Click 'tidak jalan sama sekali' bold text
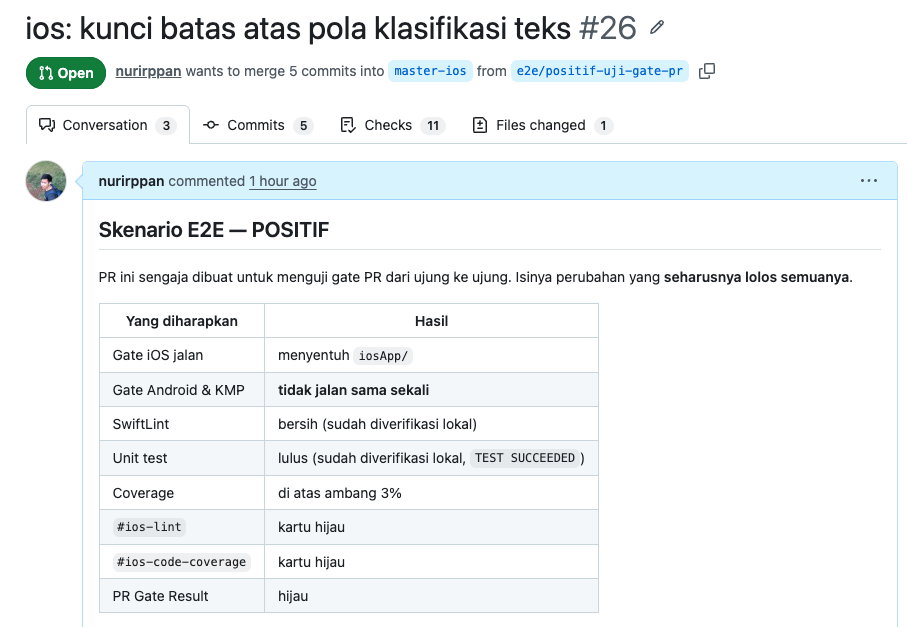 [353, 390]
